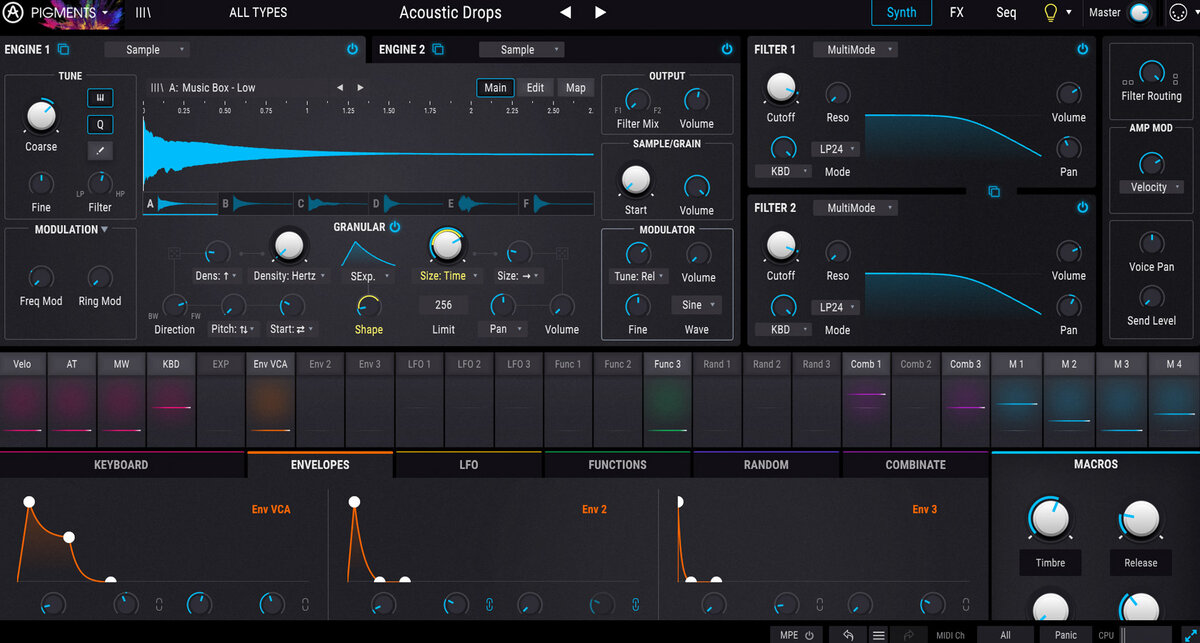Image resolution: width=1200 pixels, height=643 pixels.
Task: Click the redo arrow in bottom bar
Action: (908, 635)
